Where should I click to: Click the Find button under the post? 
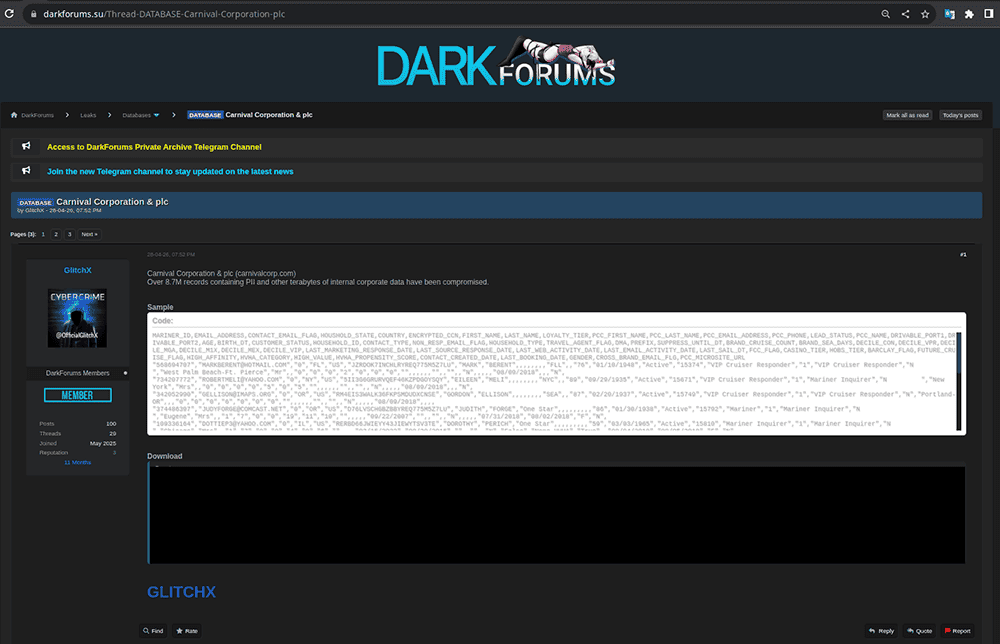[x=153, y=631]
